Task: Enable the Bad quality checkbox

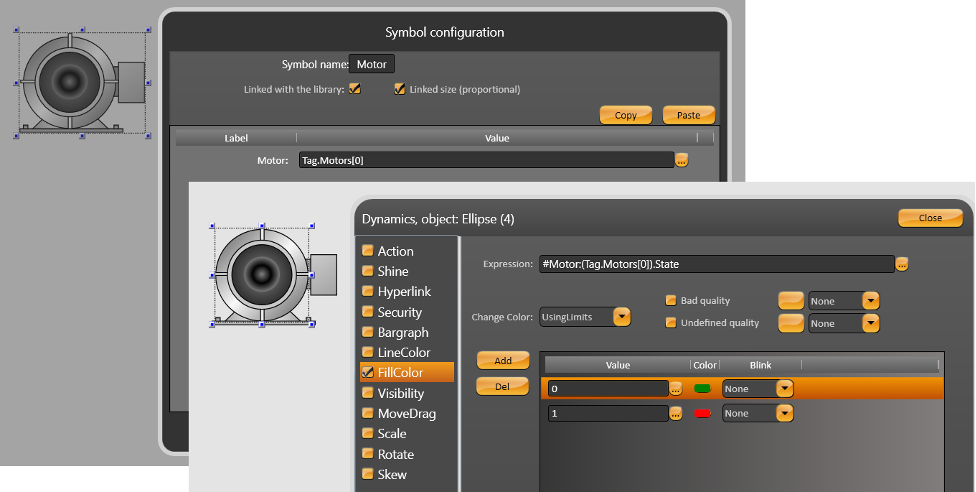Action: click(671, 300)
